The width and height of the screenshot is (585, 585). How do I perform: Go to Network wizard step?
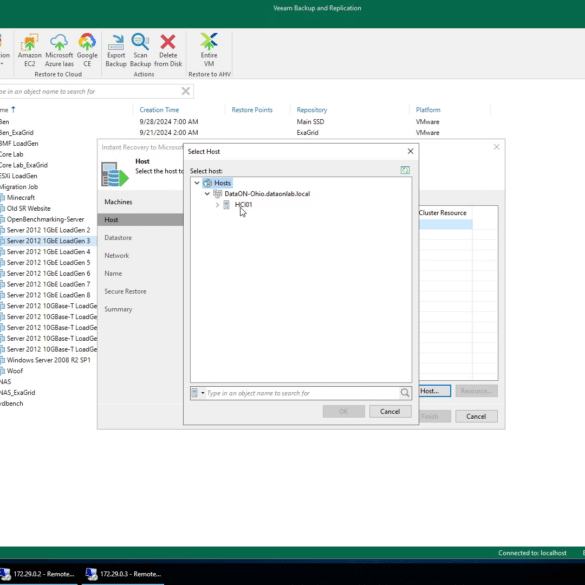[x=116, y=256]
